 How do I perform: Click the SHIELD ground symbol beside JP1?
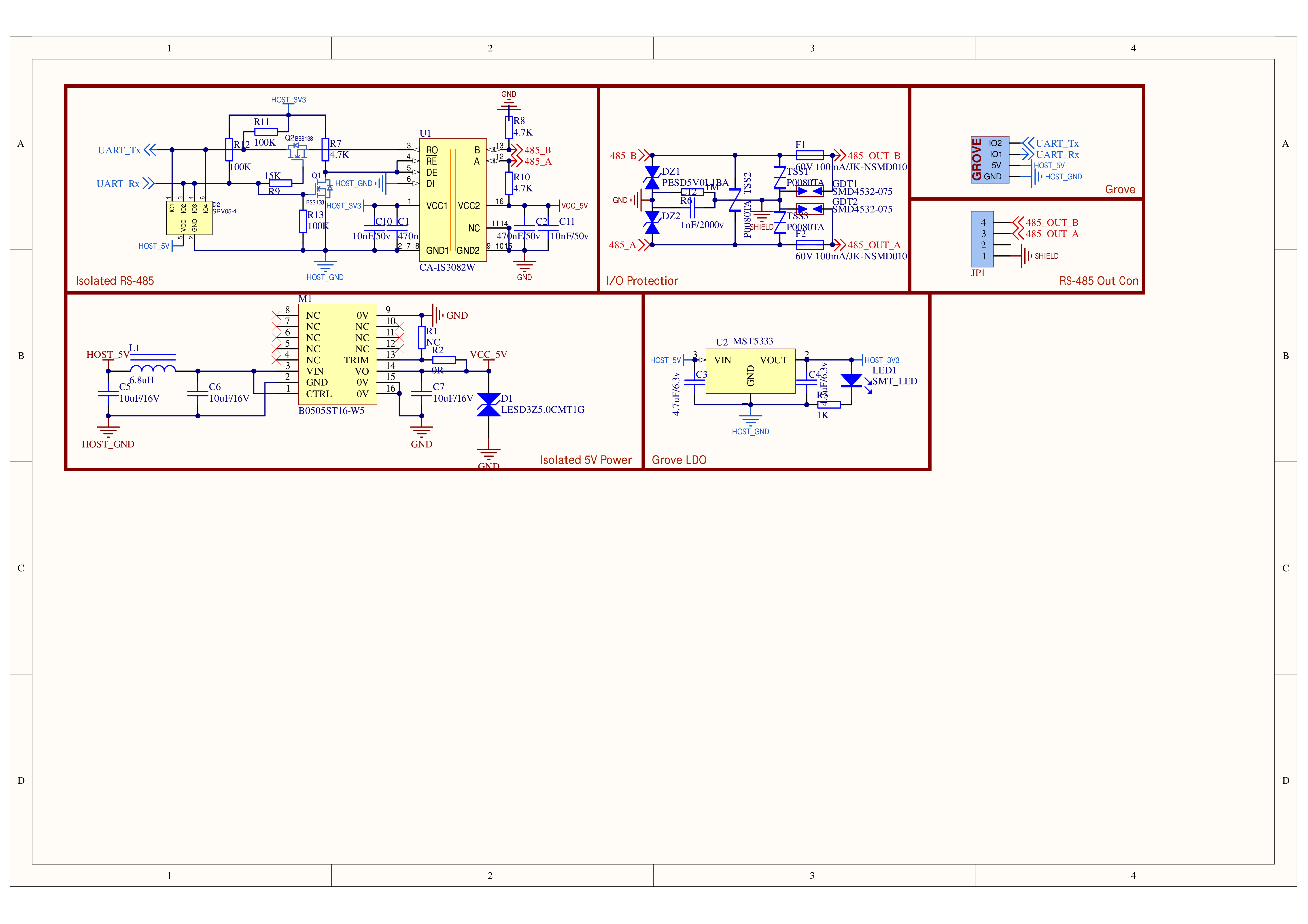pos(1027,256)
